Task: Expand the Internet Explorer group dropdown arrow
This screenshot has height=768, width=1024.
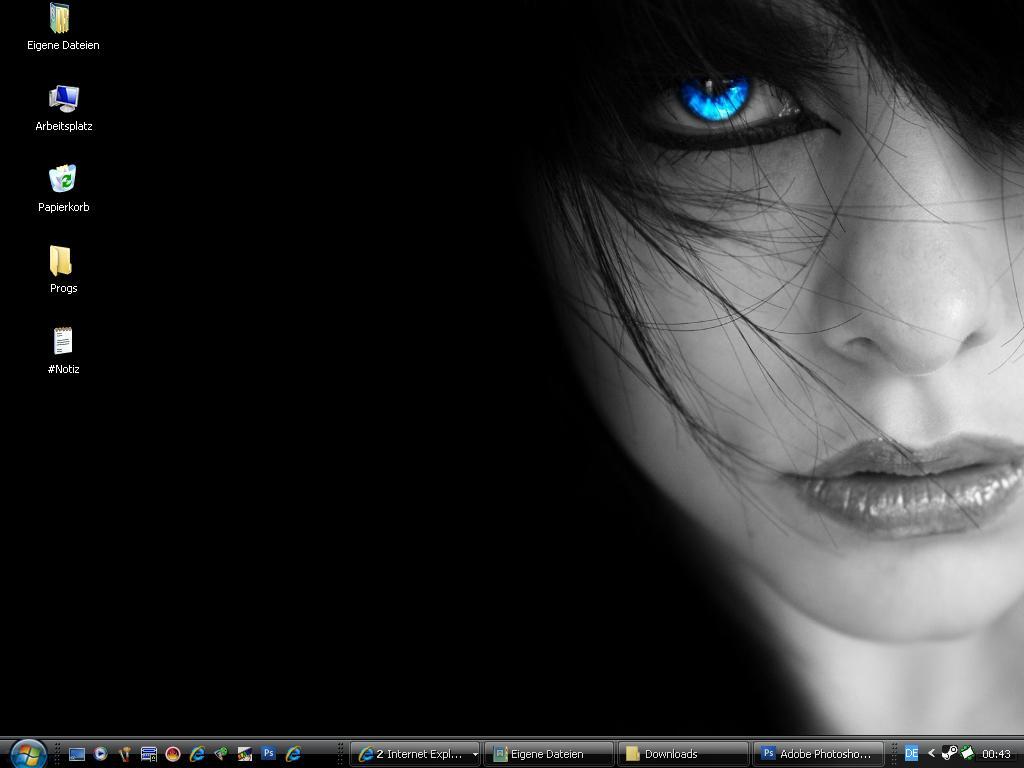Action: tap(475, 755)
